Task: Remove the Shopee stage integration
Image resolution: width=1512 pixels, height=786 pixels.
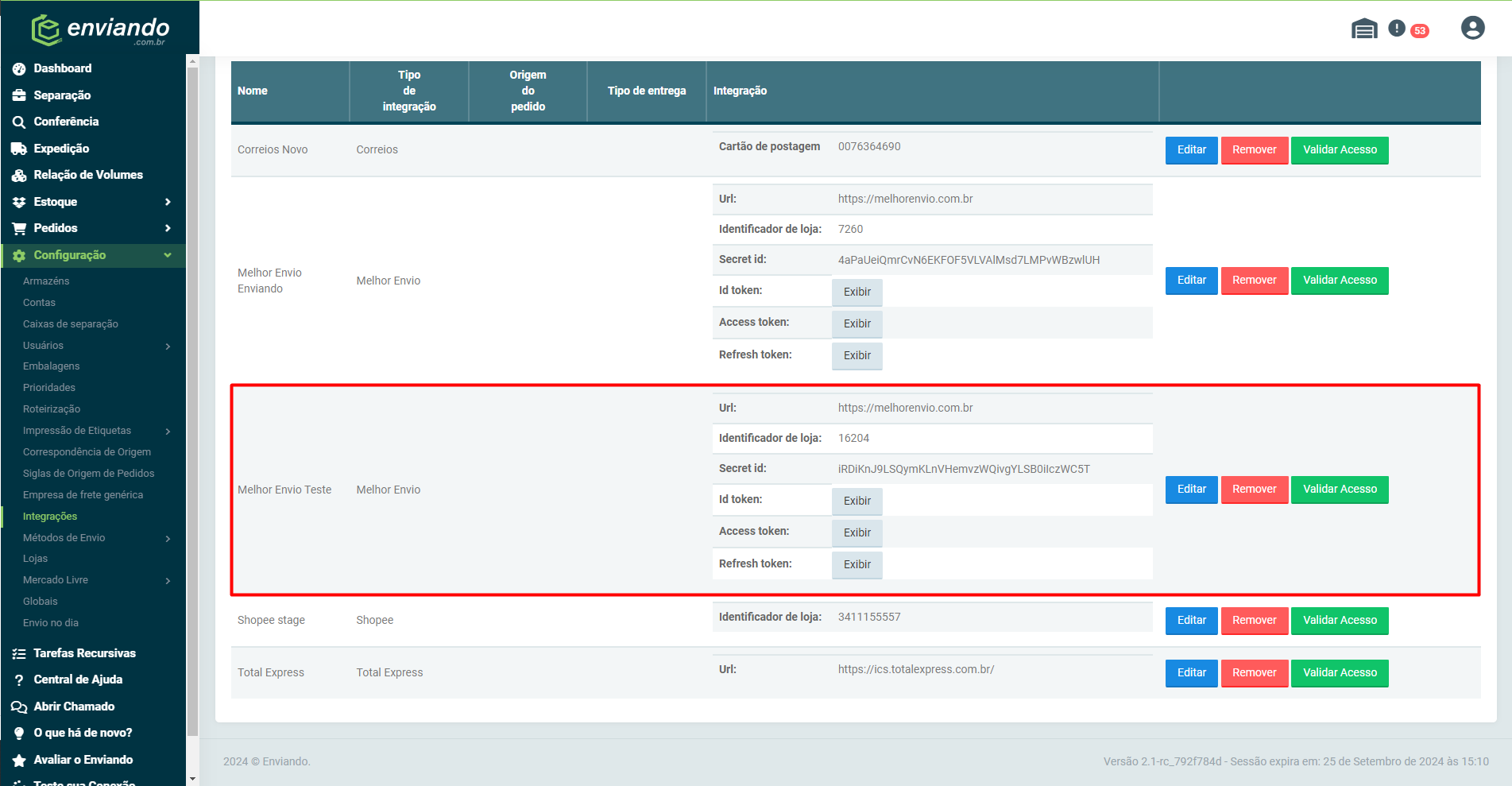Action: 1254,621
